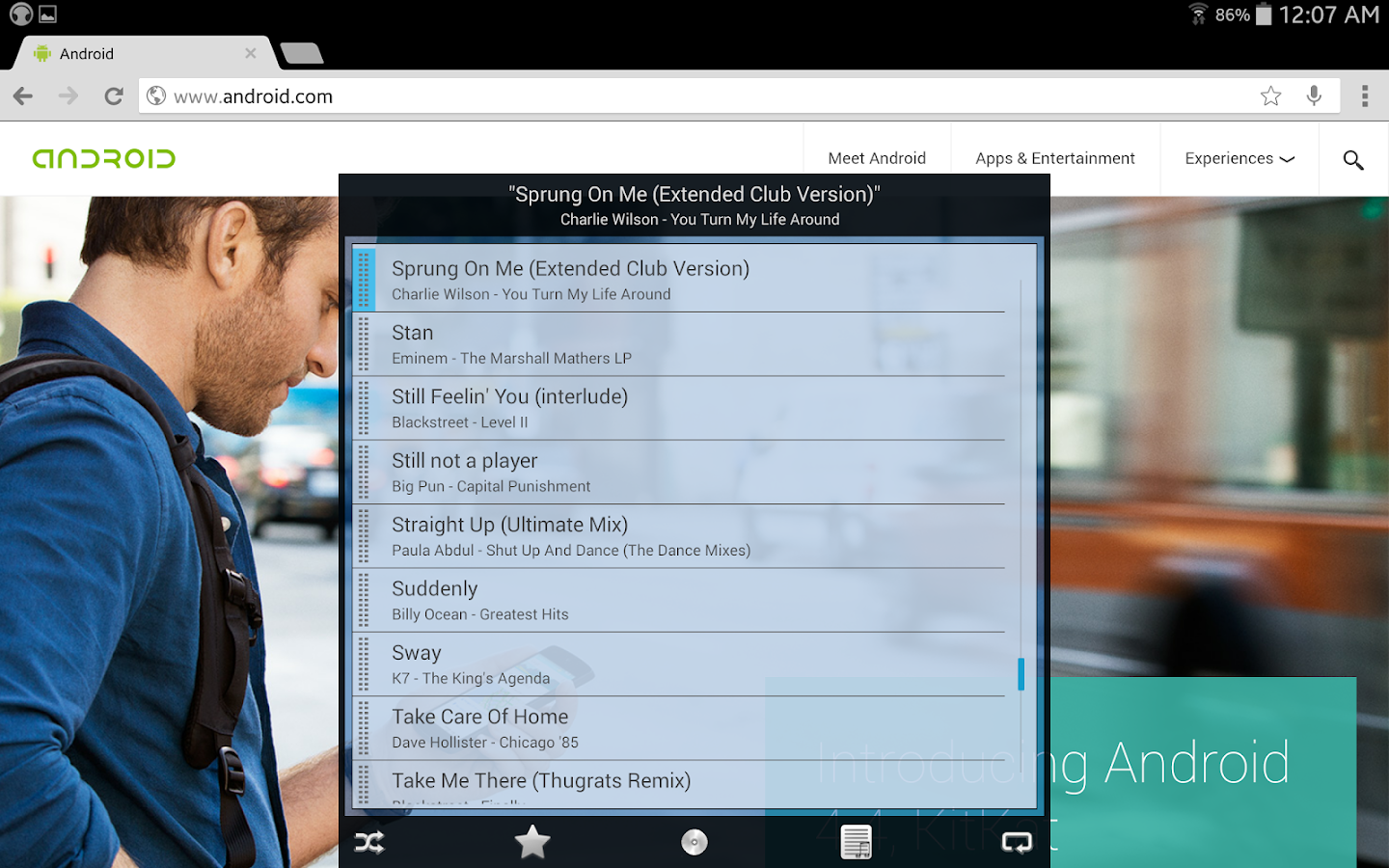Grab the drag handle of Suddenly
The height and width of the screenshot is (868, 1389).
click(x=364, y=600)
